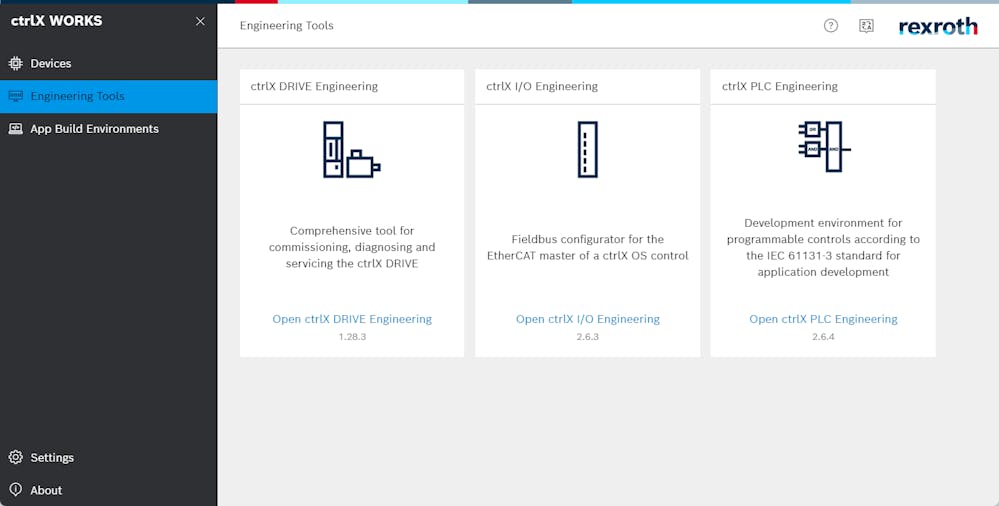Open ctrlX PLC Engineering link
The height and width of the screenshot is (506, 999).
pos(823,319)
